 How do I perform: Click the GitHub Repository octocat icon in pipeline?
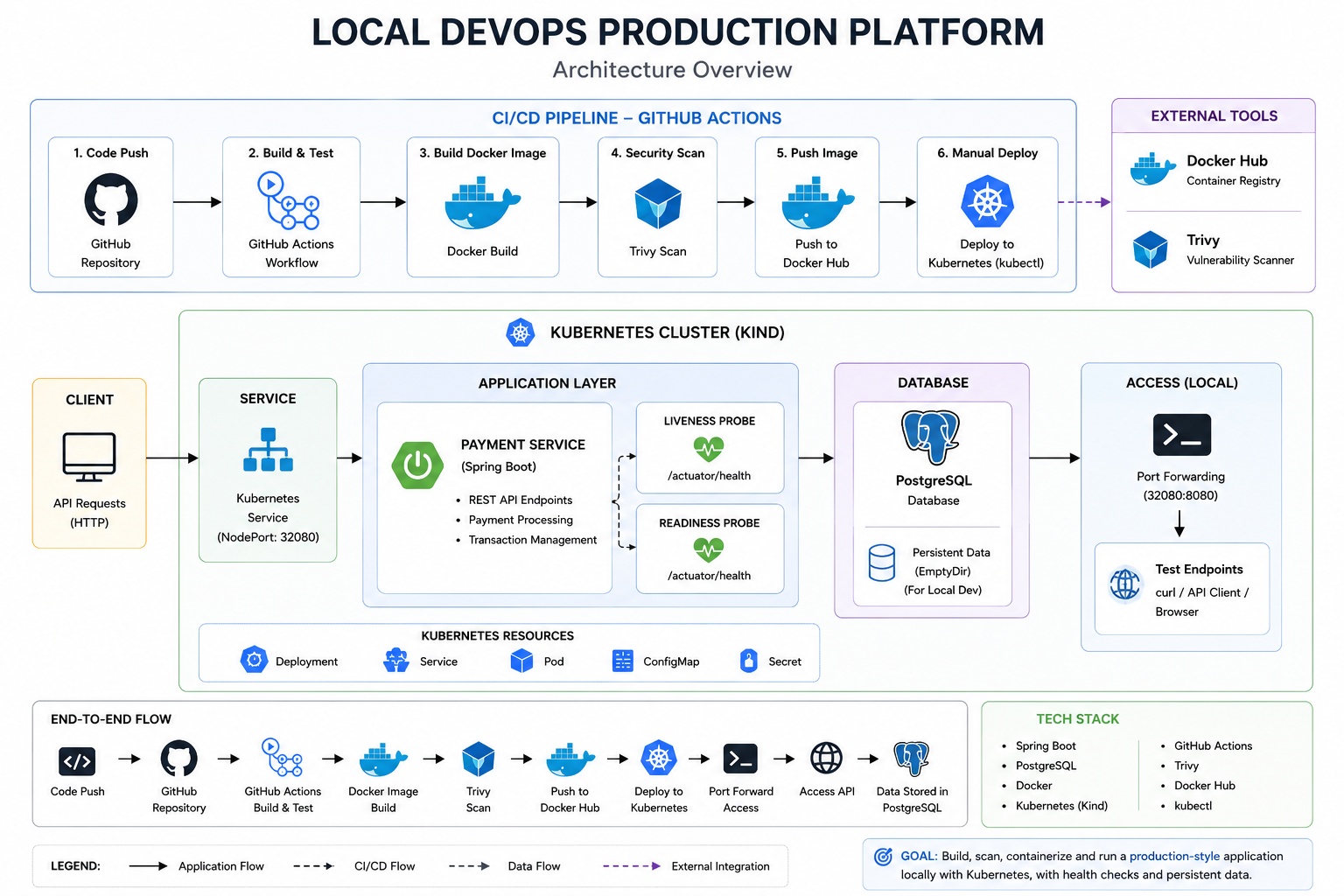[x=111, y=200]
